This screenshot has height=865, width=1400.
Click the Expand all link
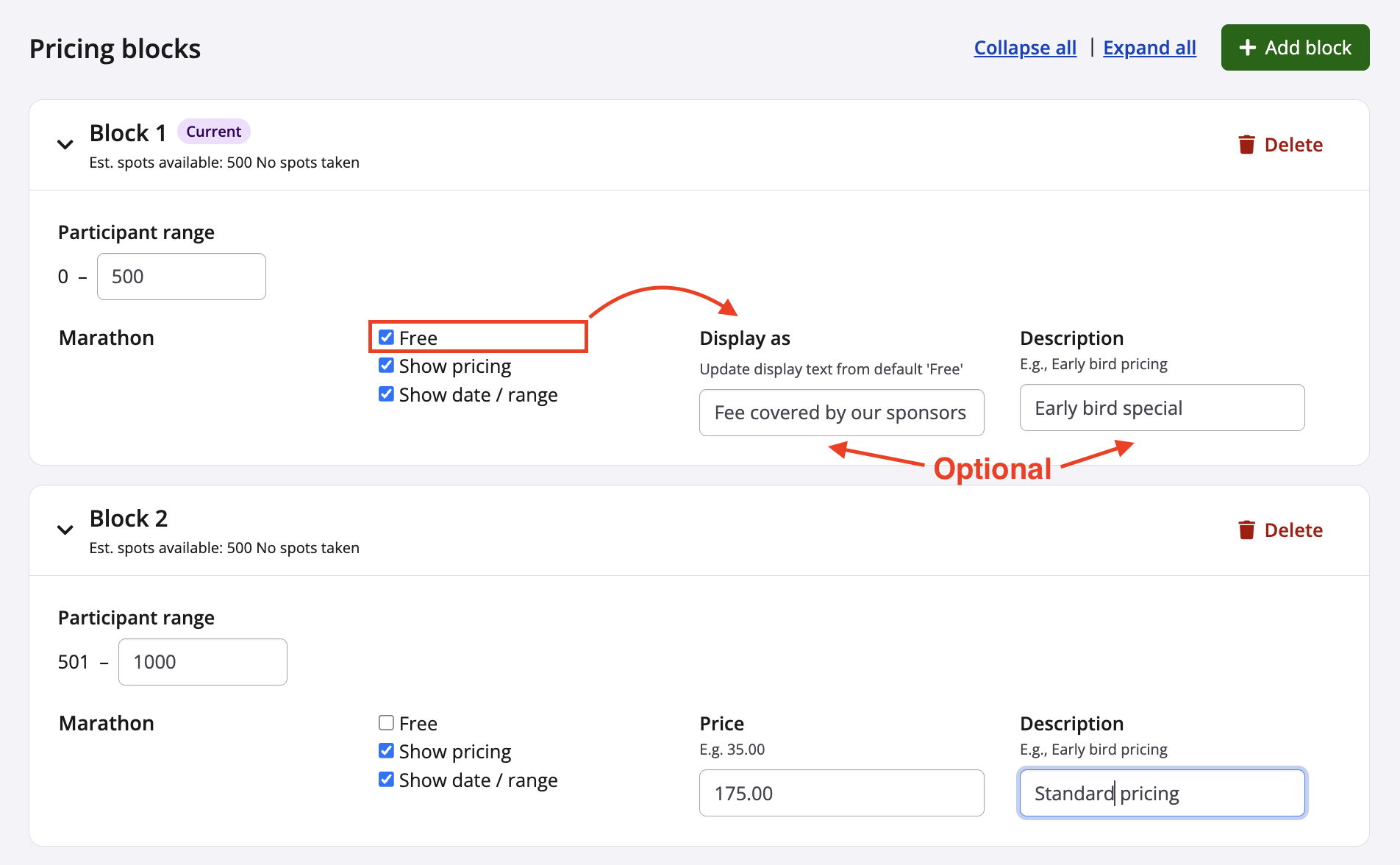1149,48
